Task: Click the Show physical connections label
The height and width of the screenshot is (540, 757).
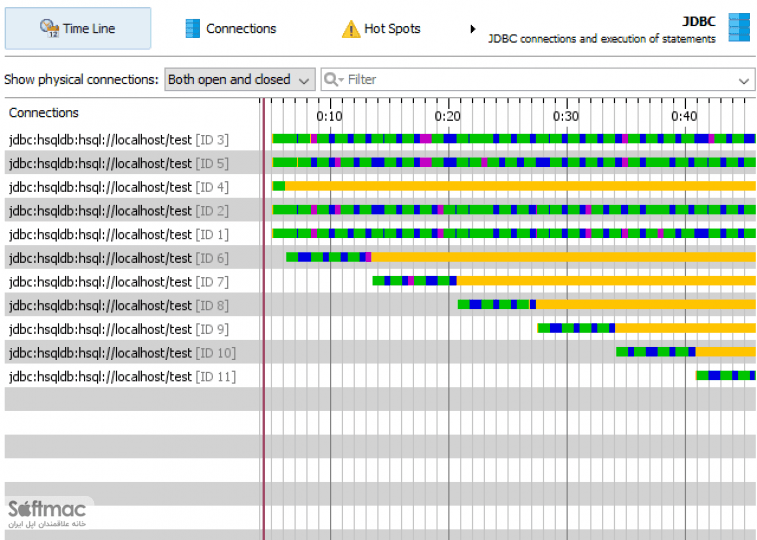Action: (x=81, y=79)
